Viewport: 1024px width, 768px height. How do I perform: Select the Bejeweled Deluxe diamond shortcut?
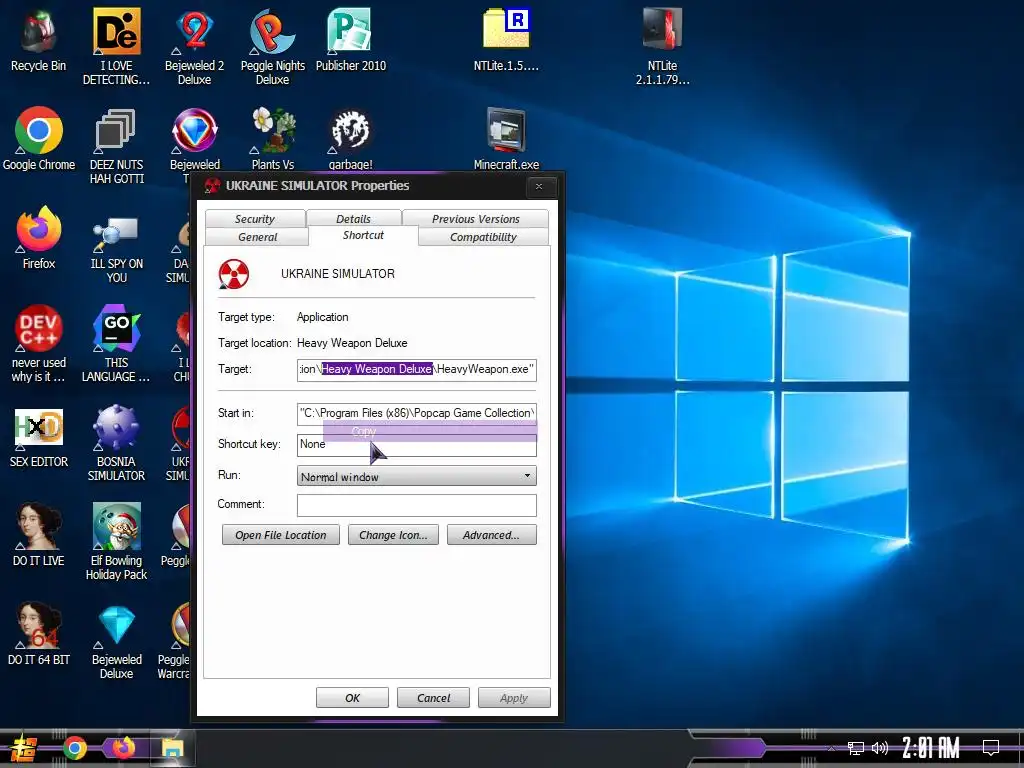coord(116,641)
